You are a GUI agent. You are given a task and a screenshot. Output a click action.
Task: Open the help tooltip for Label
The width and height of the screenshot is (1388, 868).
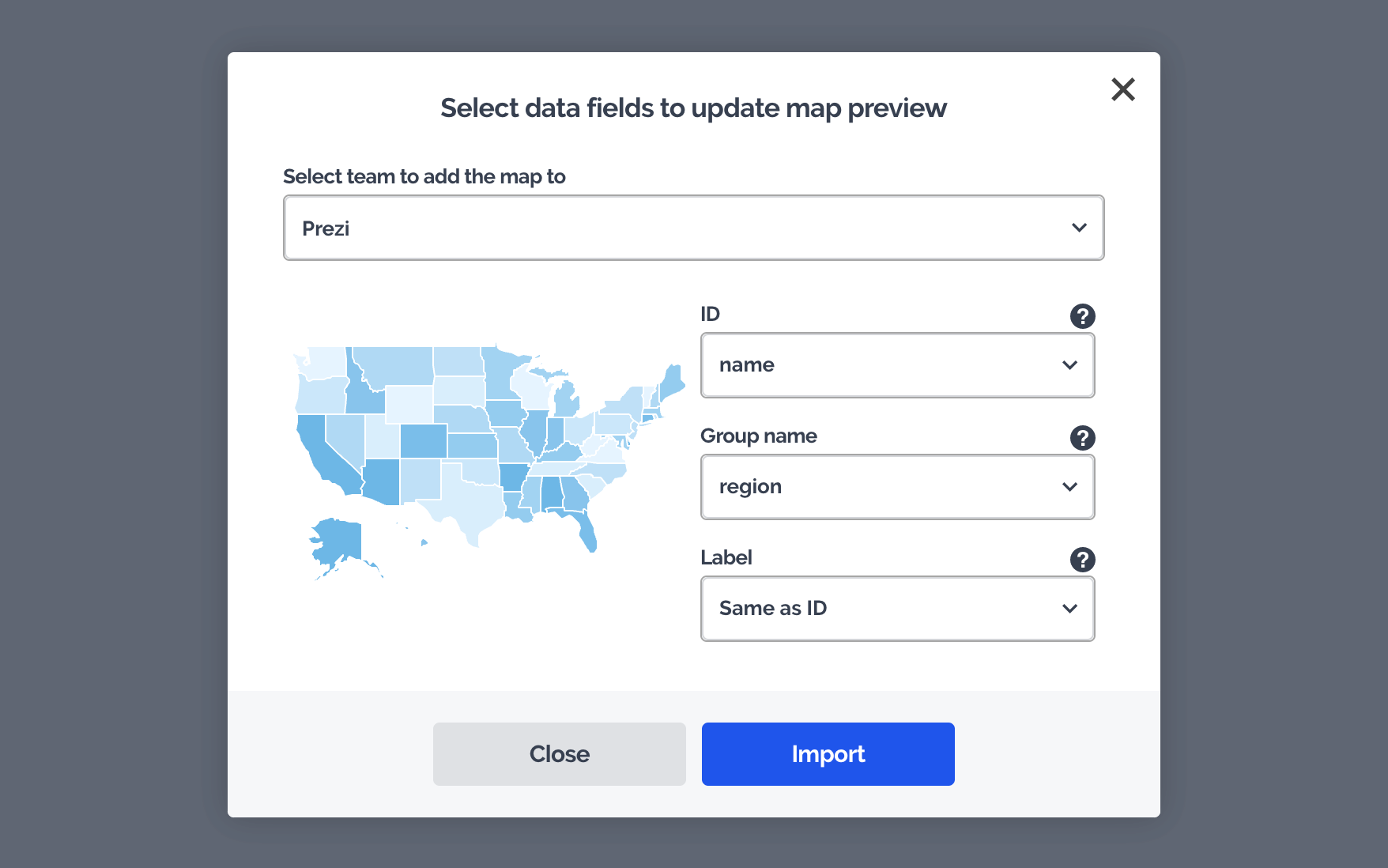click(x=1082, y=560)
